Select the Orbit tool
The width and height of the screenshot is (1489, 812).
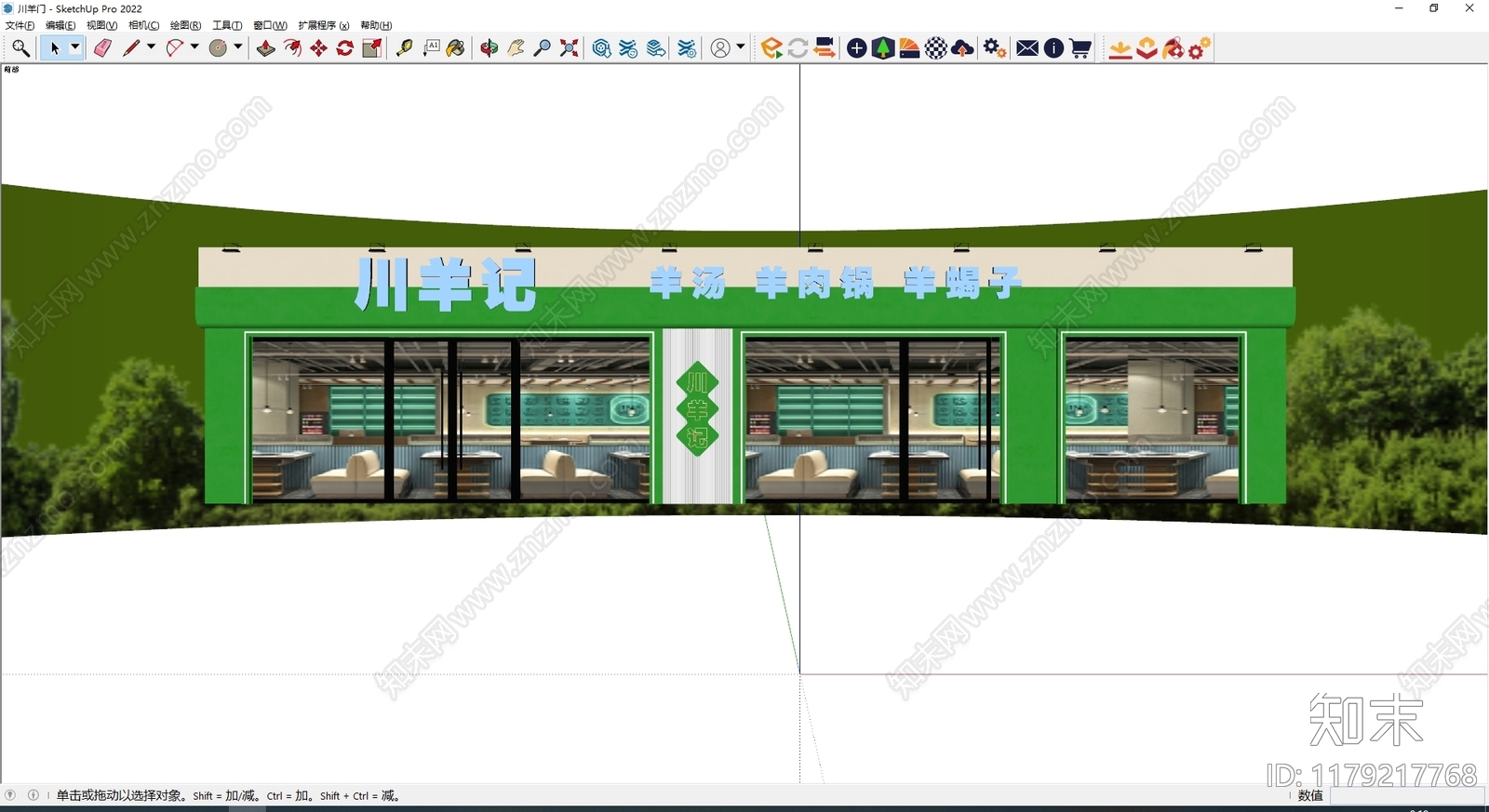(490, 48)
